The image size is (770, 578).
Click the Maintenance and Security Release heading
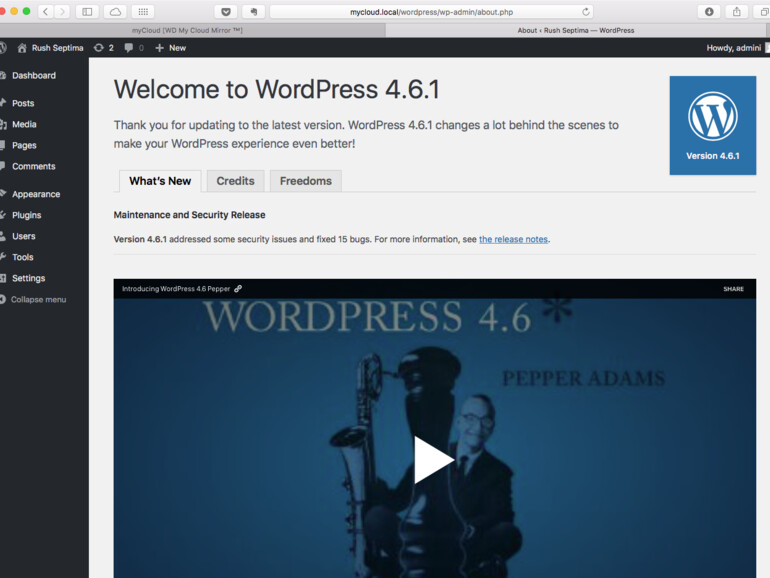(x=190, y=215)
